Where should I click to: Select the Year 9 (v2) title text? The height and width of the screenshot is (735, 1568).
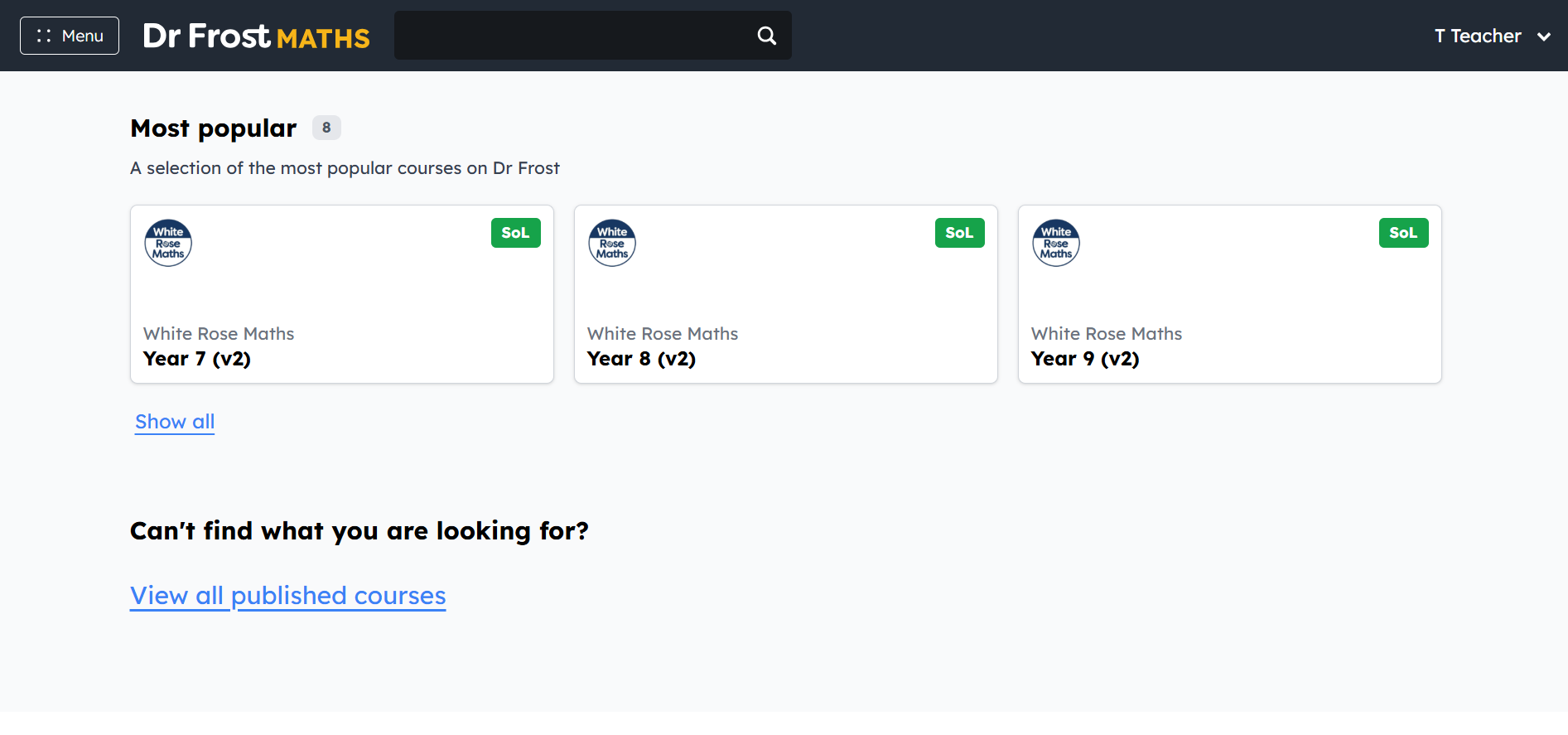[1086, 359]
